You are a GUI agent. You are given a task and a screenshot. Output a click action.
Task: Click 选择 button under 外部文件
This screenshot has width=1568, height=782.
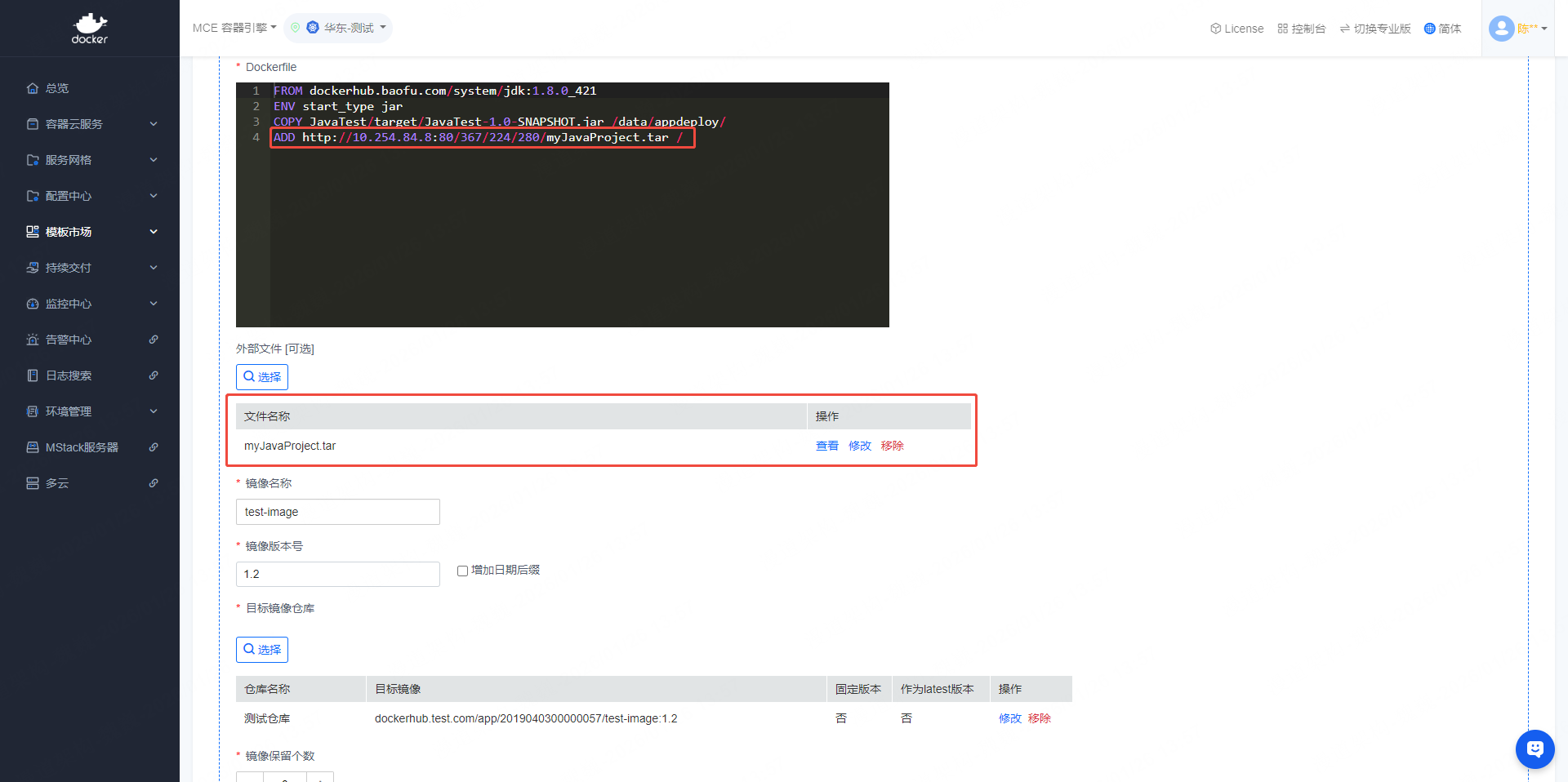[x=262, y=377]
